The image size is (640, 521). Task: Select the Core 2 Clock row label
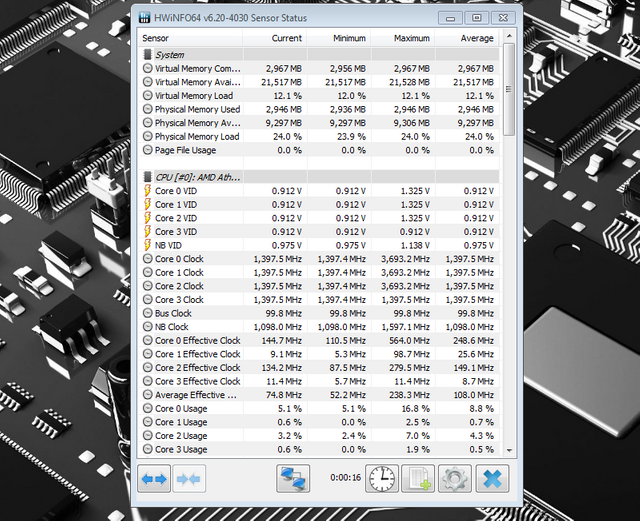point(179,286)
